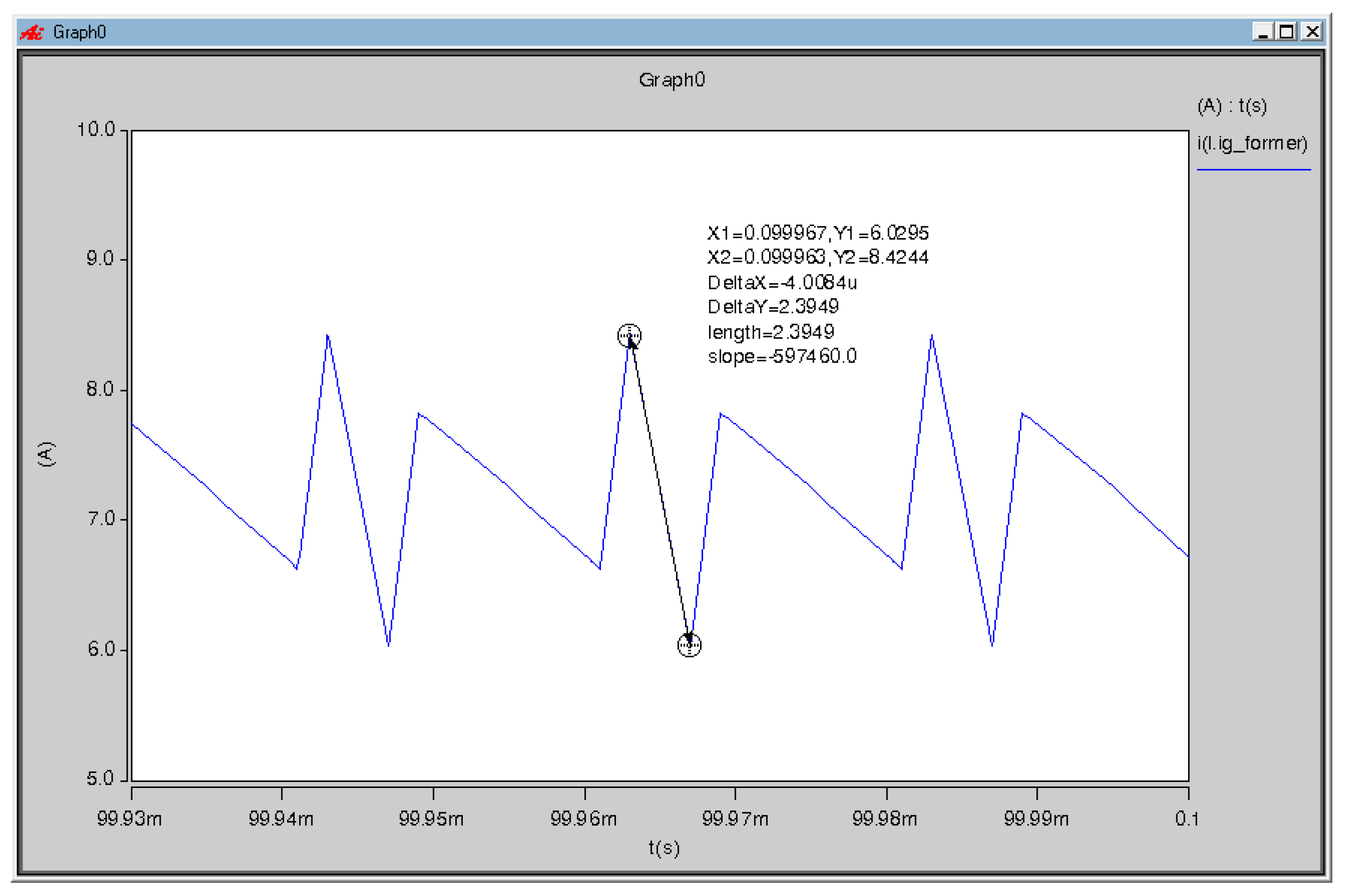1346x896 pixels.
Task: Click the 99.96m x-axis tick label
Action: click(x=584, y=819)
